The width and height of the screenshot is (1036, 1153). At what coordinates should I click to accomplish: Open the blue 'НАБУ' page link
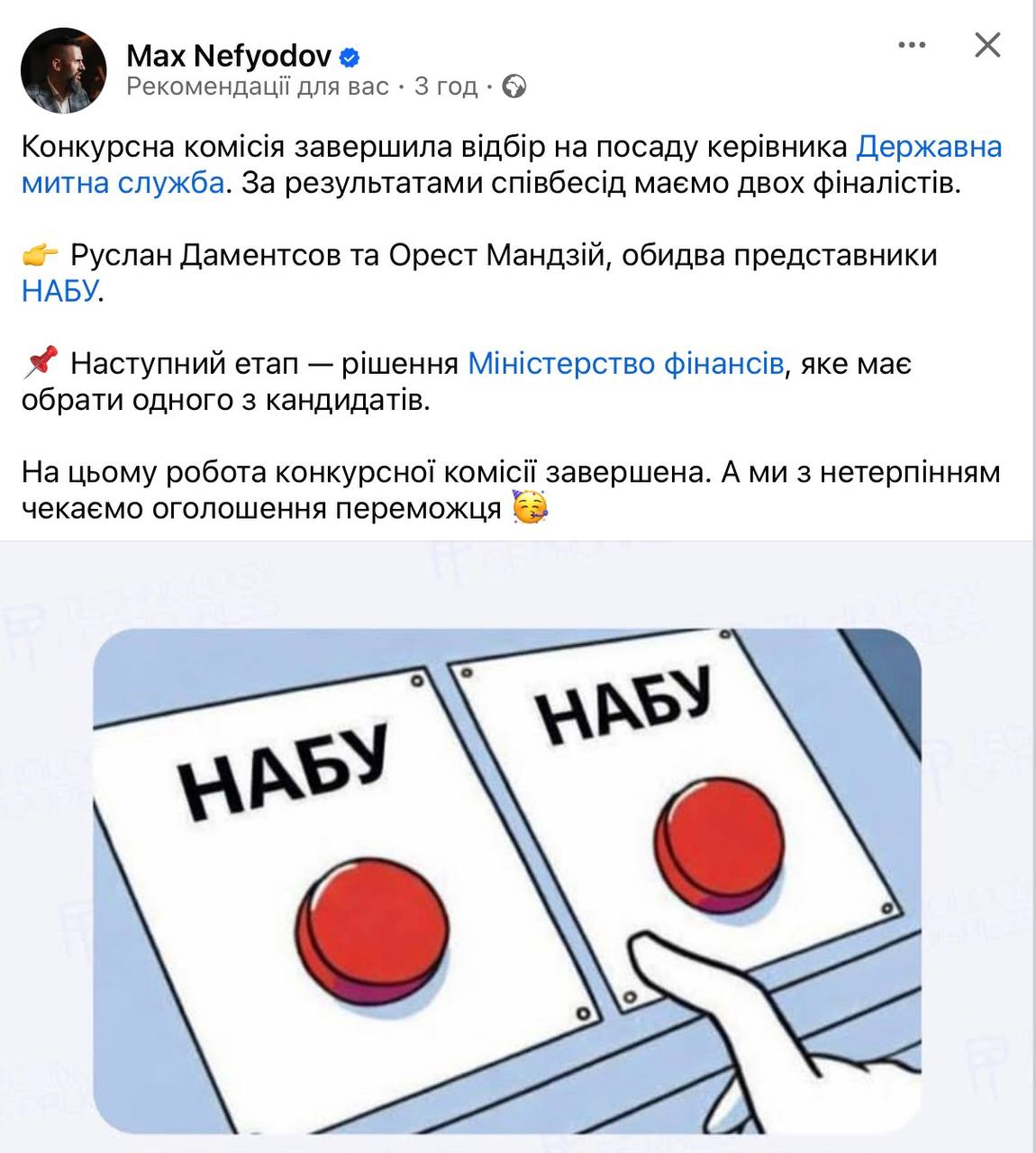(x=59, y=291)
